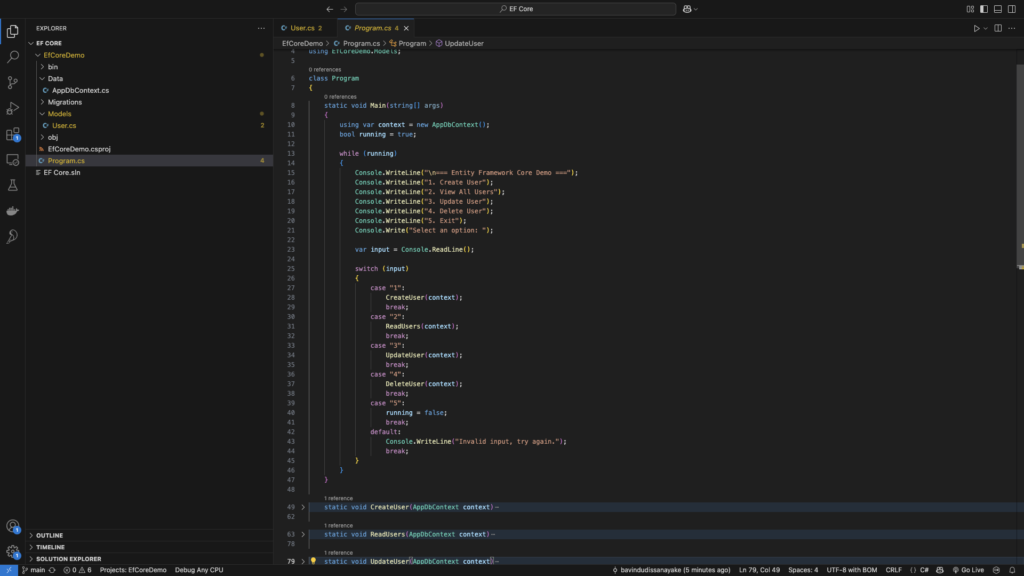Click the Copilot icon beside the search bar
Viewport: 1024px width, 576px height.
(x=687, y=9)
